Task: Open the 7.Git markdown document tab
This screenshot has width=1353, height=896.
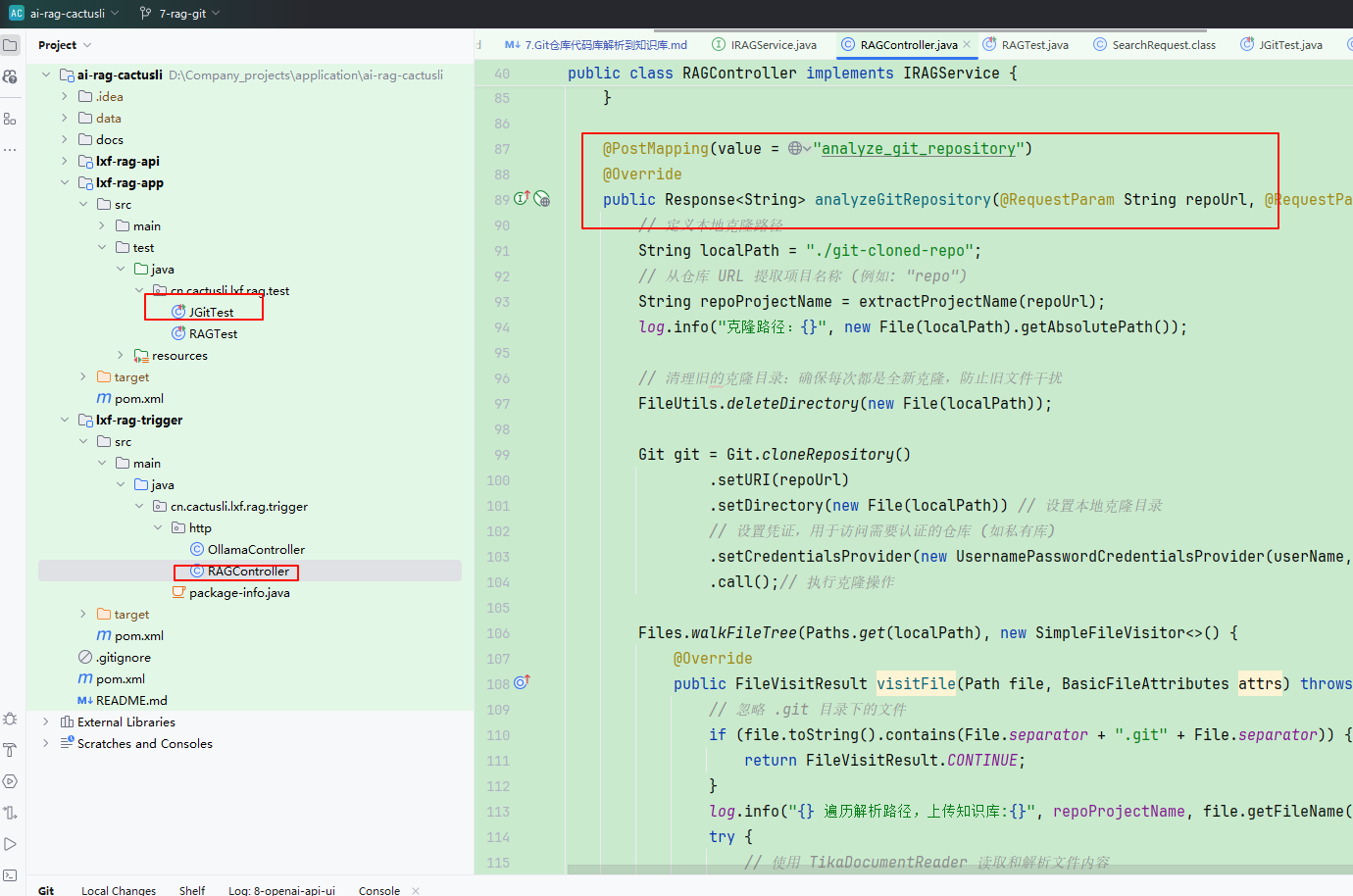Action: [595, 44]
